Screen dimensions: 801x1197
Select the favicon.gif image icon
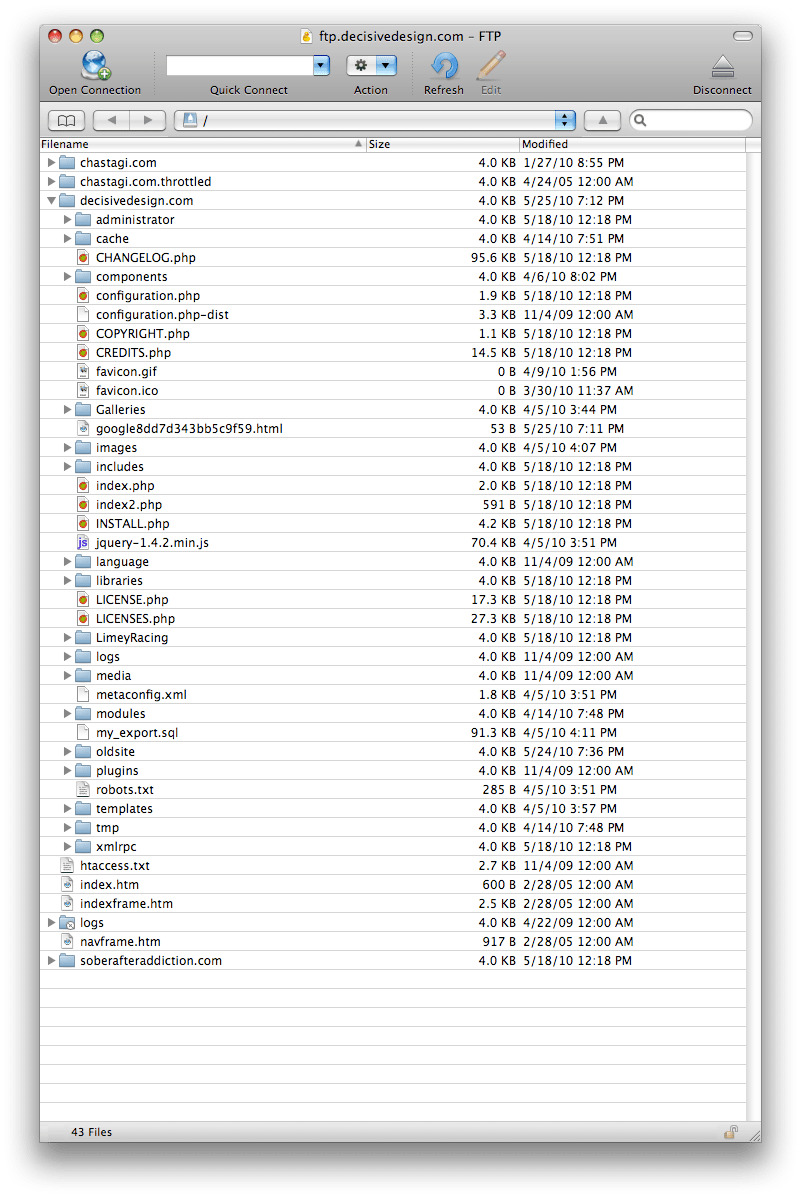pyautogui.click(x=83, y=372)
